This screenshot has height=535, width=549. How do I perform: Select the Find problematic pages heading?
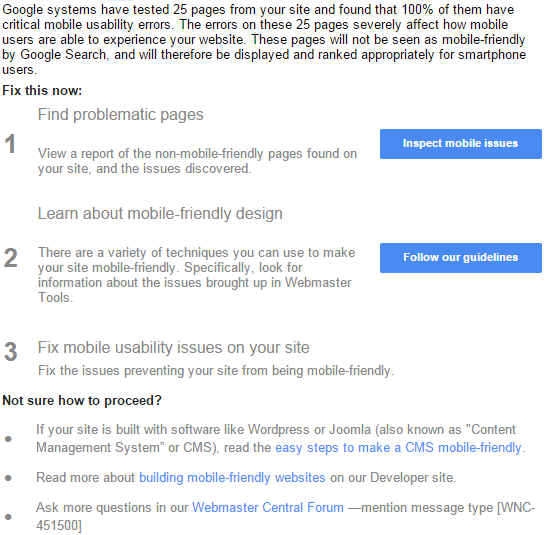click(x=120, y=115)
